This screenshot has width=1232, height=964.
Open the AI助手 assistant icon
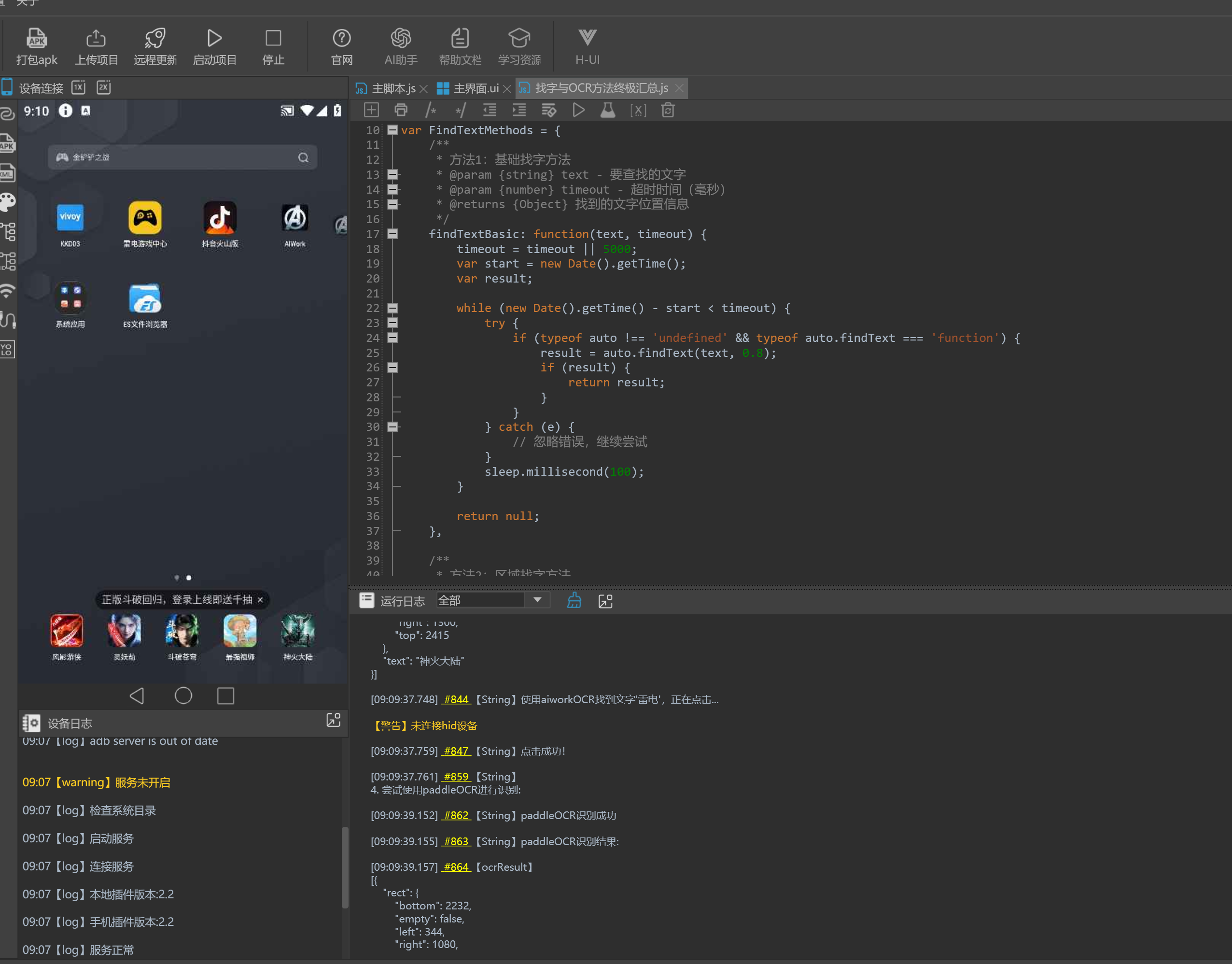coord(401,38)
